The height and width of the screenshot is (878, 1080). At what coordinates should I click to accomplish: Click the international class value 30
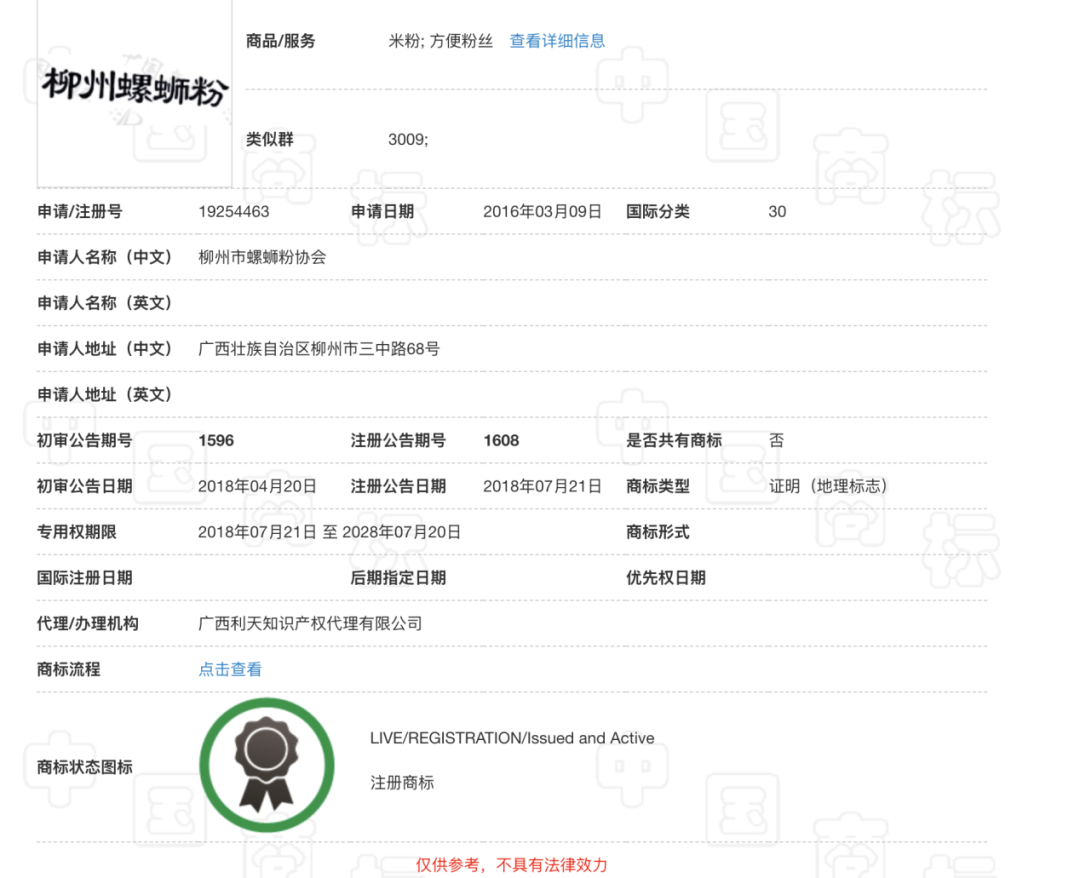777,212
